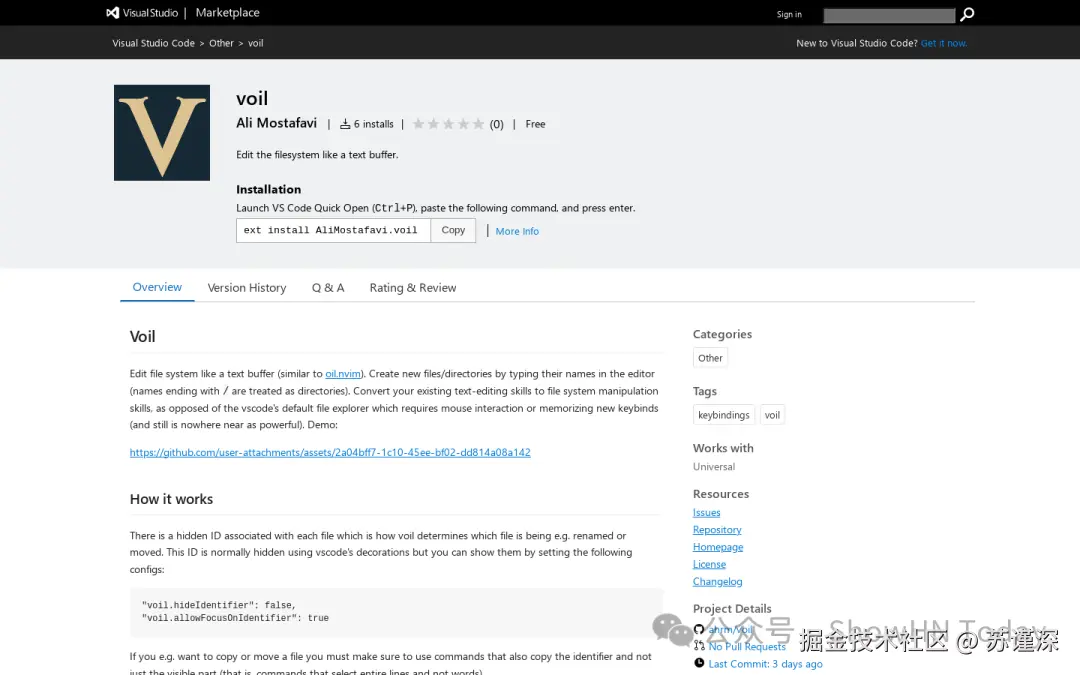Click the Free price label
Screen dimensions: 1080x675
click(x=535, y=124)
